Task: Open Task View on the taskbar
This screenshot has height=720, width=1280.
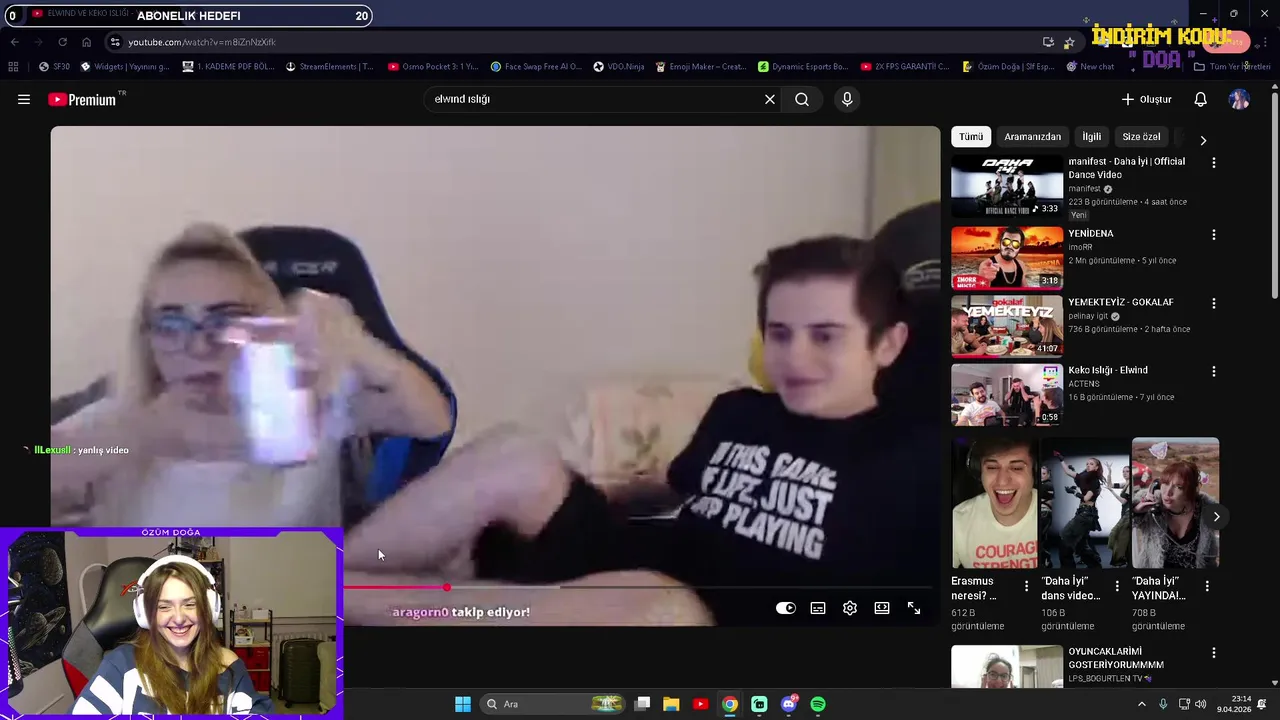Action: point(642,704)
